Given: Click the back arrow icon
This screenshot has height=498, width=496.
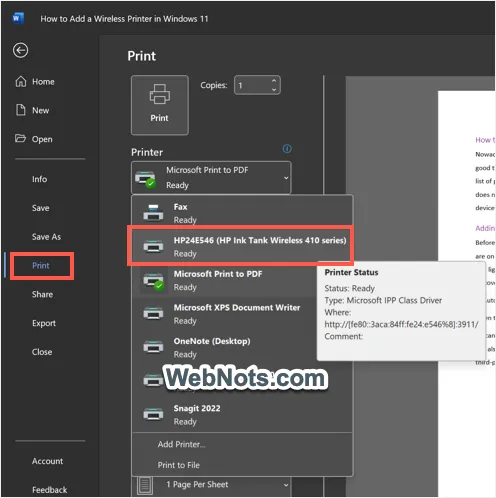Looking at the screenshot, I should [x=20, y=50].
